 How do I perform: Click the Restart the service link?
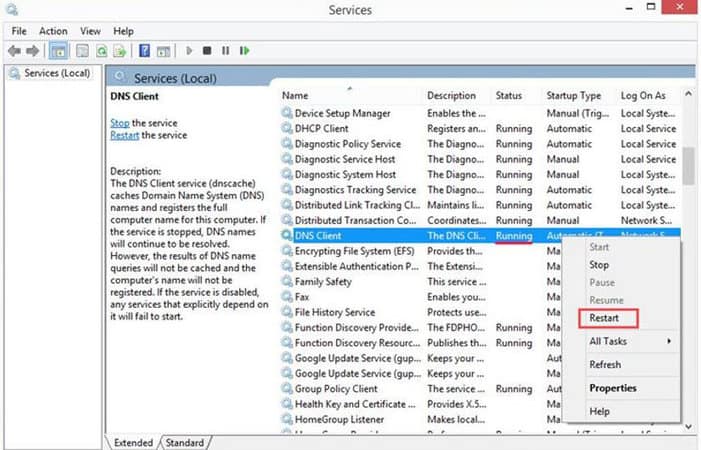pyautogui.click(x=124, y=135)
